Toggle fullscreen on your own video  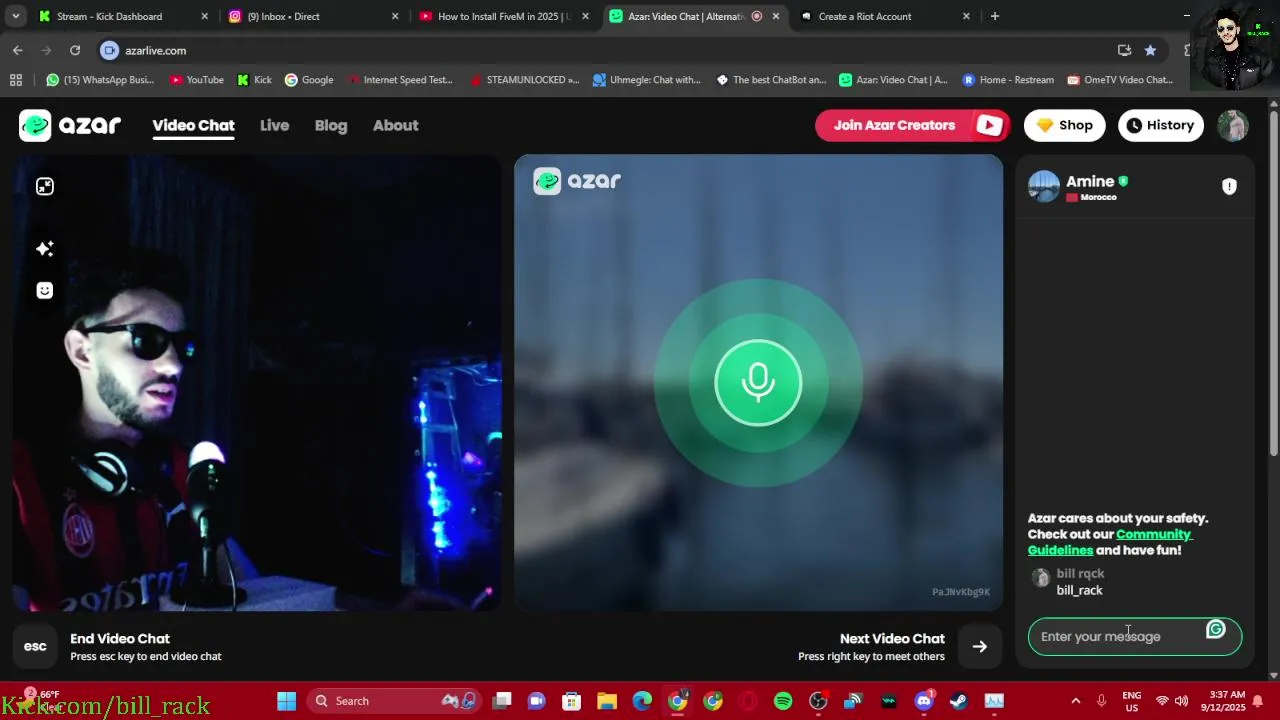pos(45,186)
